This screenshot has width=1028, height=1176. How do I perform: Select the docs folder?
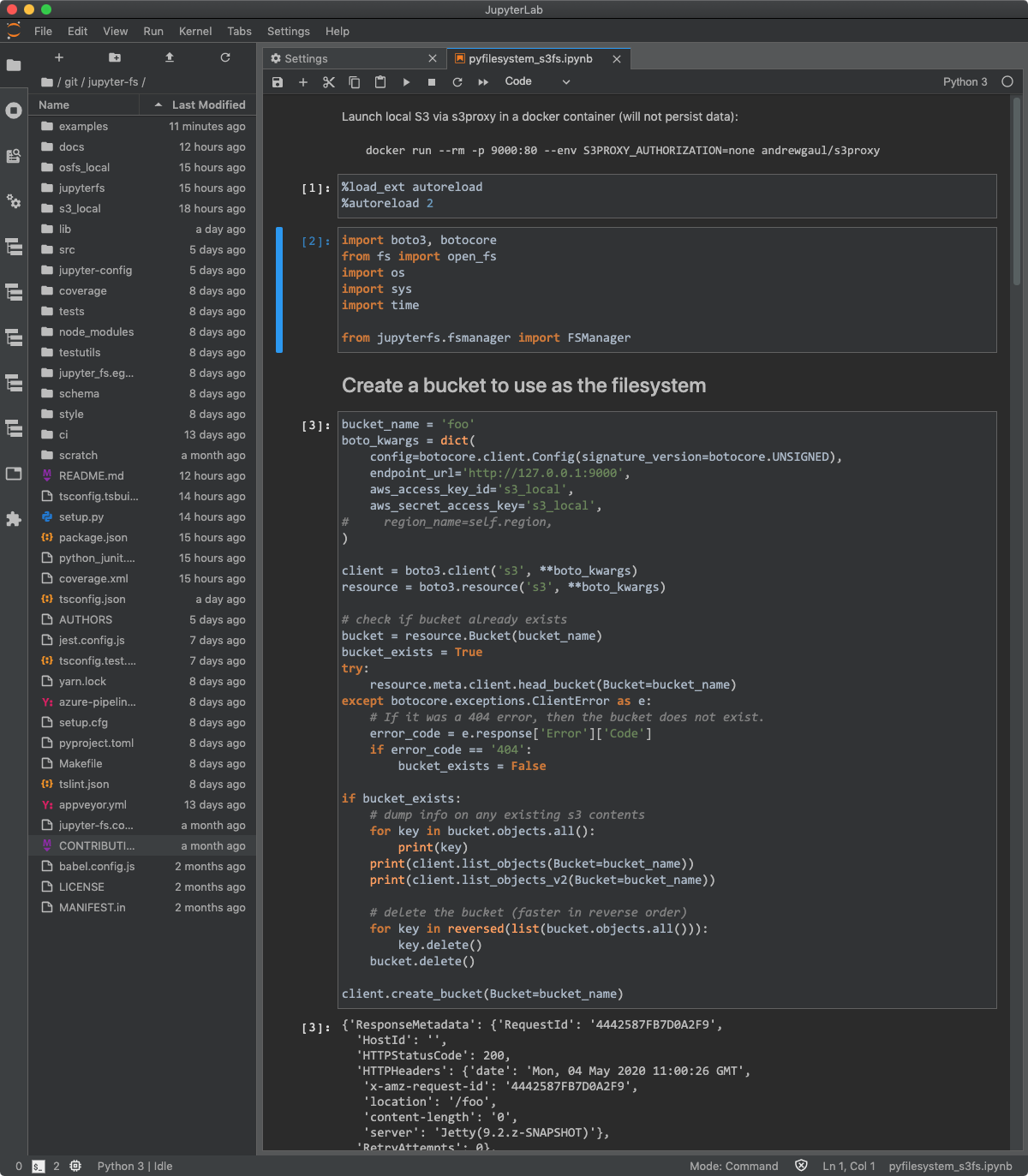pos(142,146)
